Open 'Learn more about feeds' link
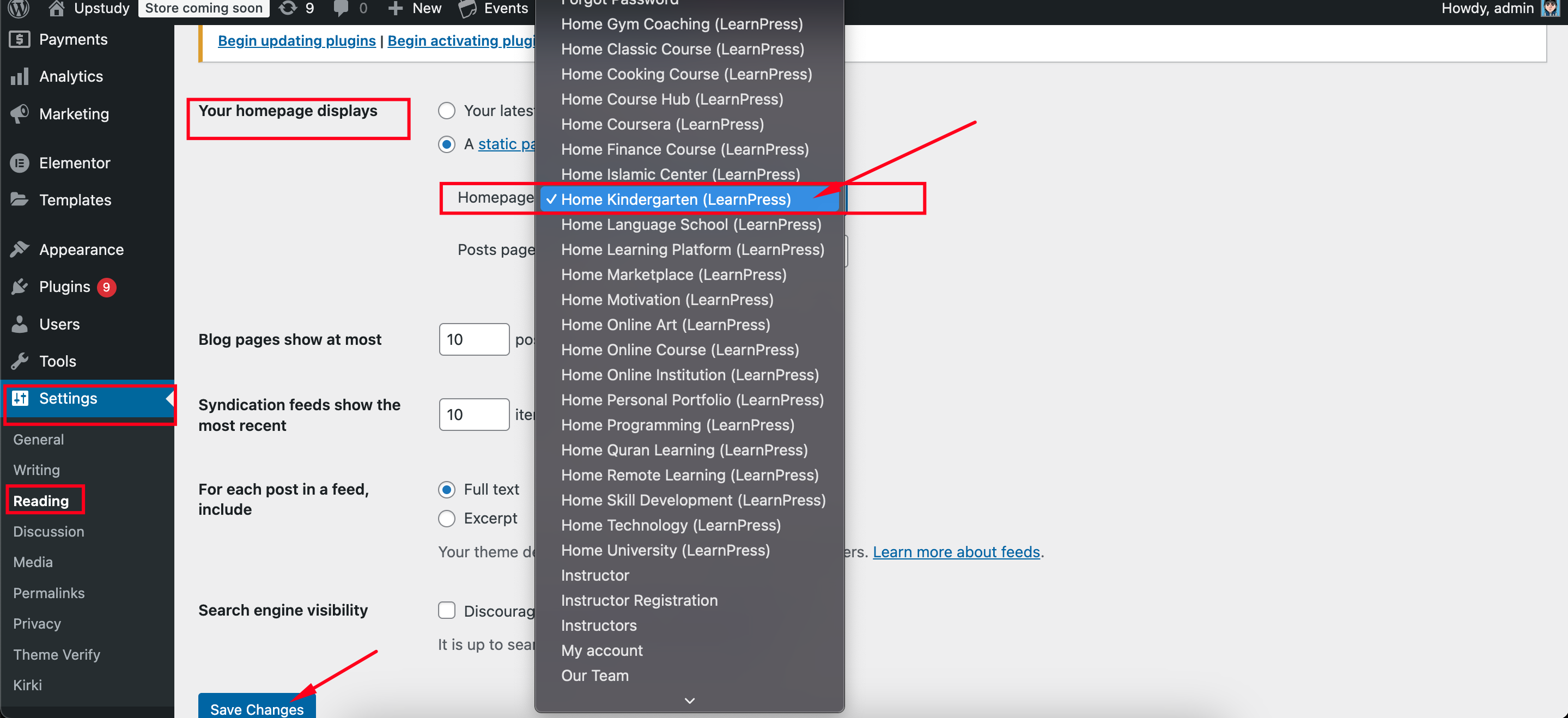This screenshot has height=718, width=1568. [956, 552]
